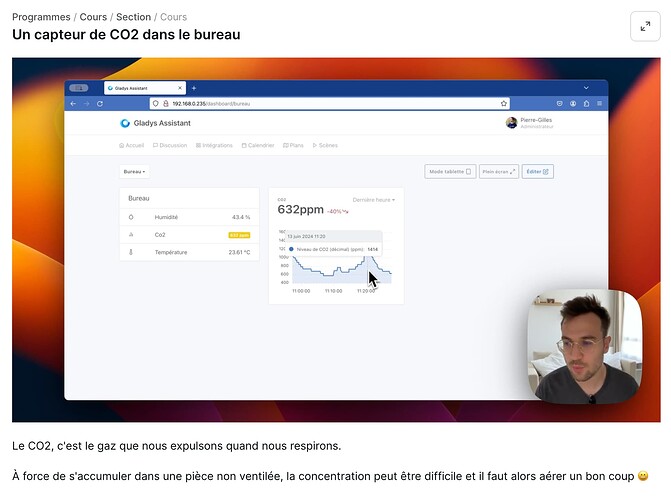This screenshot has width=671, height=500.
Task: Go to the Plans menu
Action: click(x=293, y=146)
